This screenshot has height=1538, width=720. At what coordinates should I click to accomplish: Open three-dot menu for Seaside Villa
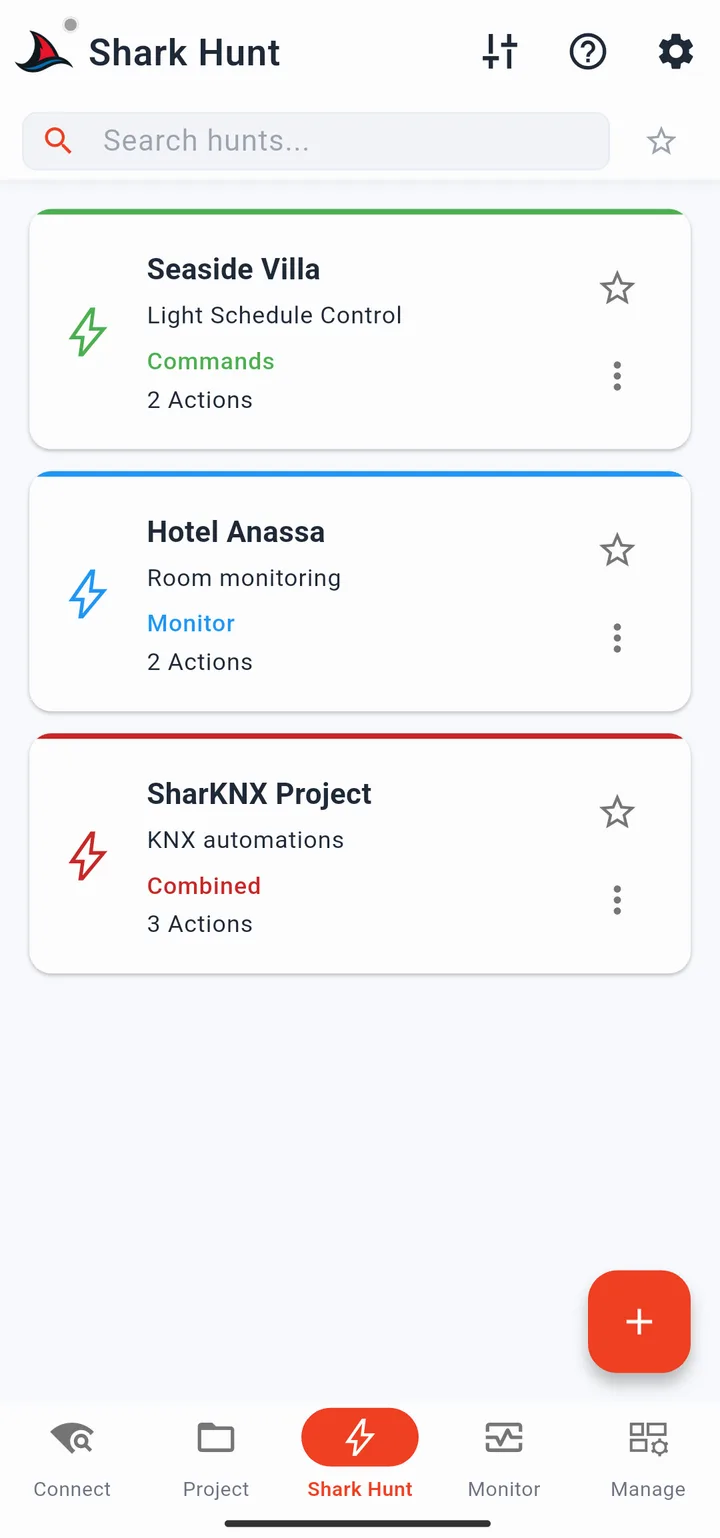617,376
